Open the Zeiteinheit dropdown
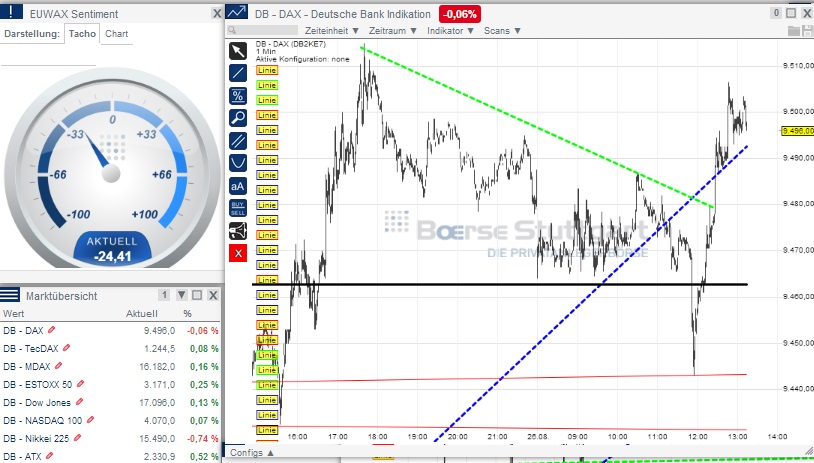Screen dimensions: 814x463 click(332, 31)
